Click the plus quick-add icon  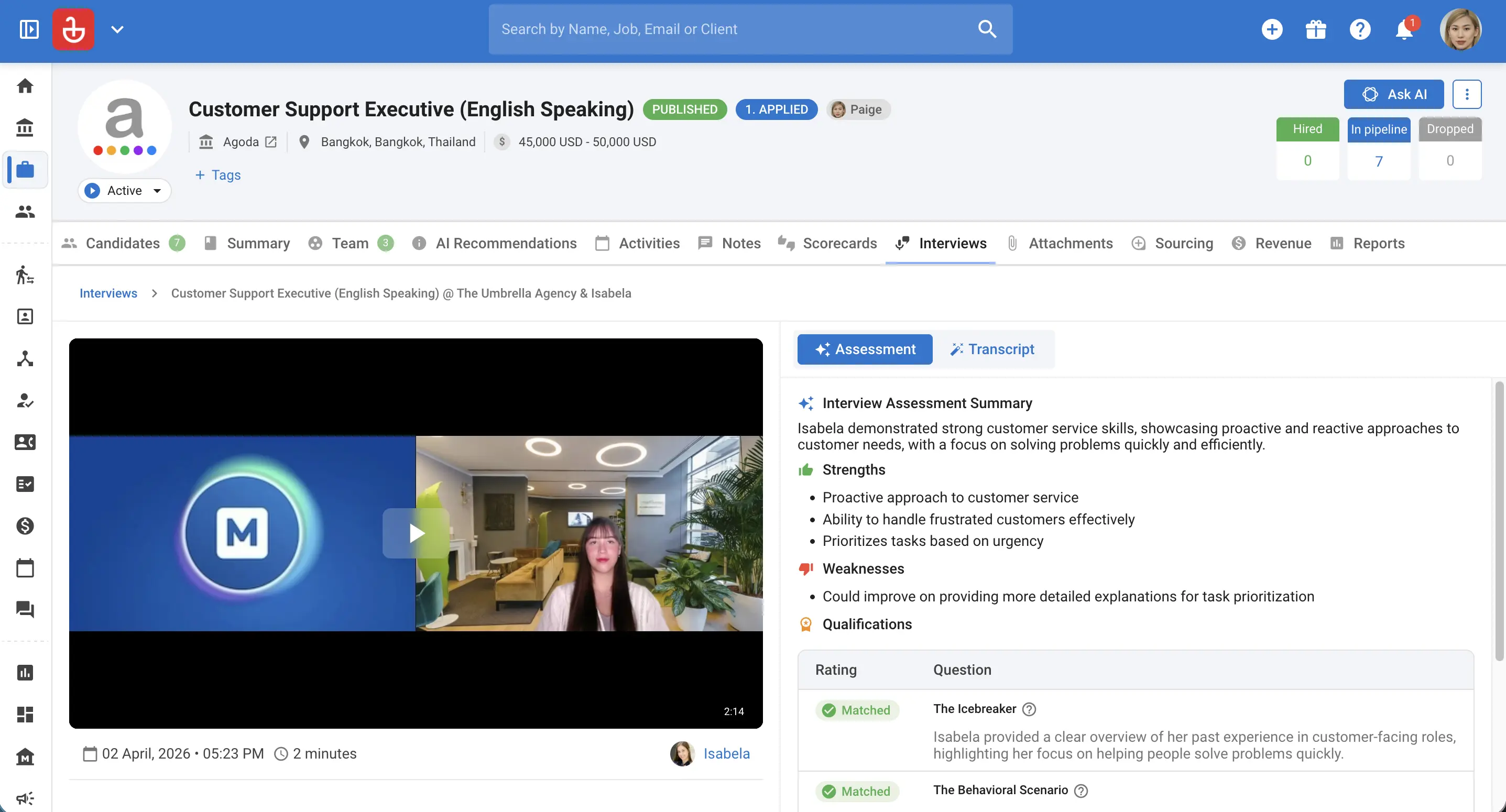pos(1272,29)
